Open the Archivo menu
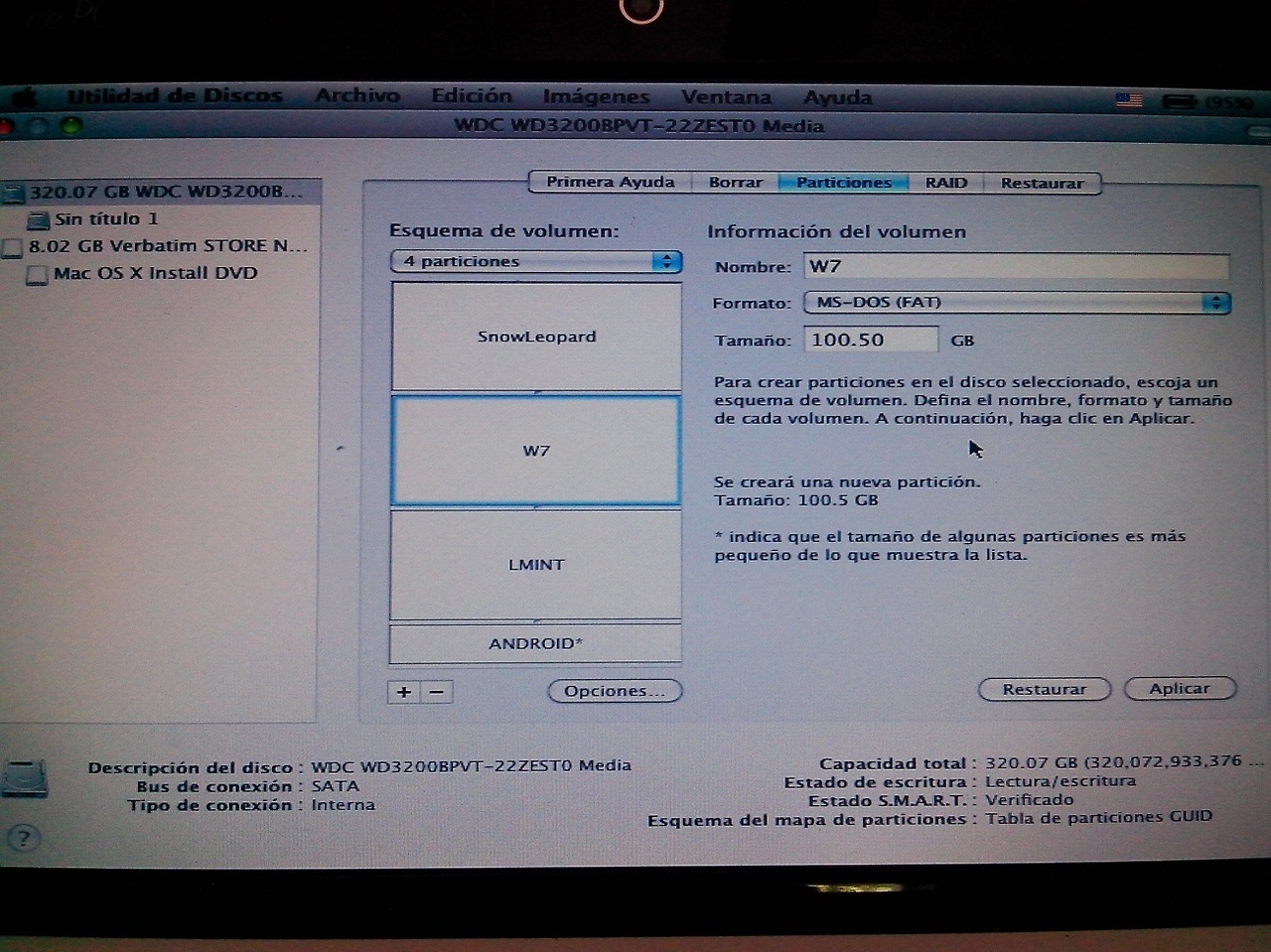Viewport: 1271px width, 952px height. click(357, 96)
